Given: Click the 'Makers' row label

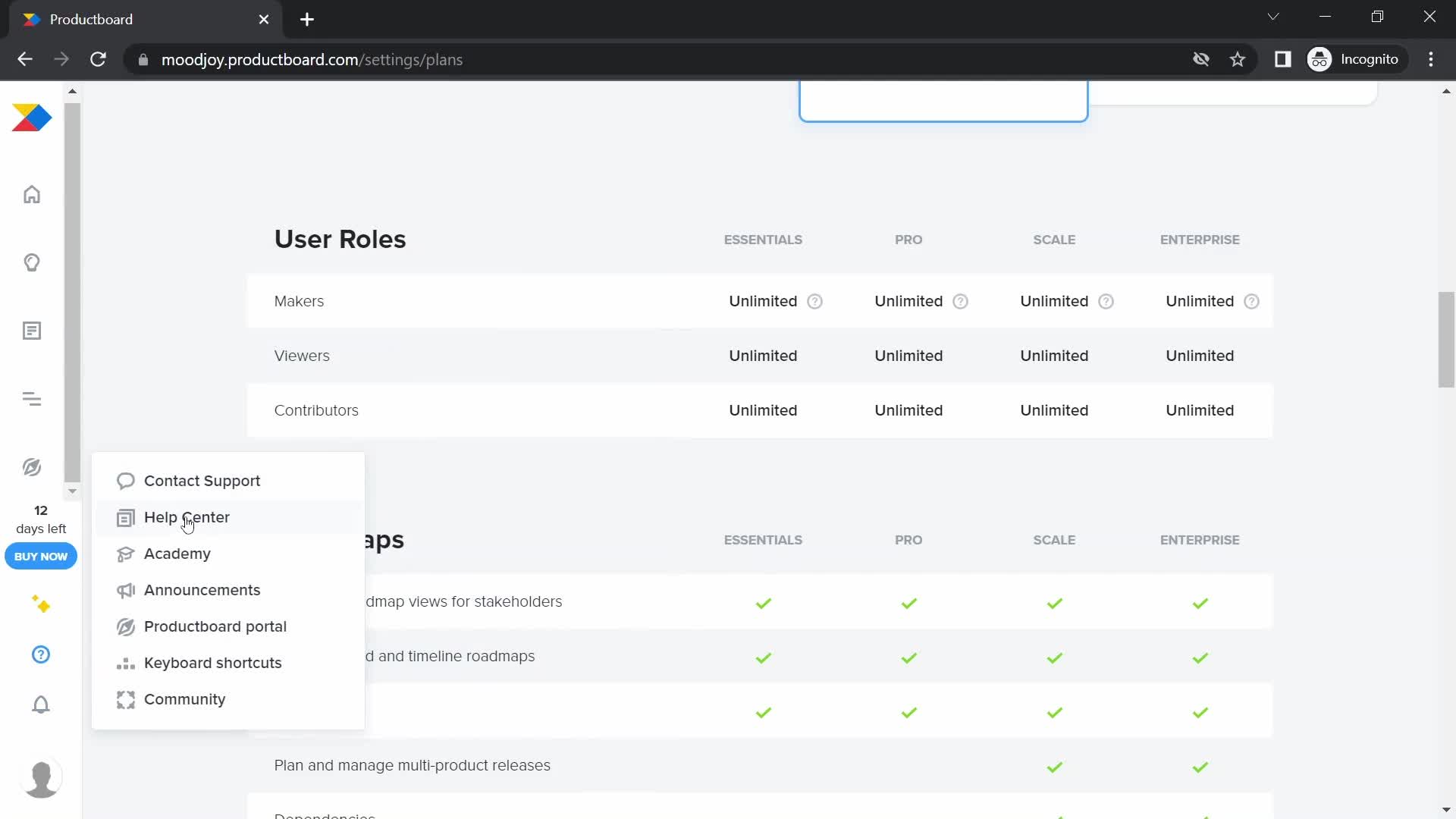Looking at the screenshot, I should coord(299,302).
